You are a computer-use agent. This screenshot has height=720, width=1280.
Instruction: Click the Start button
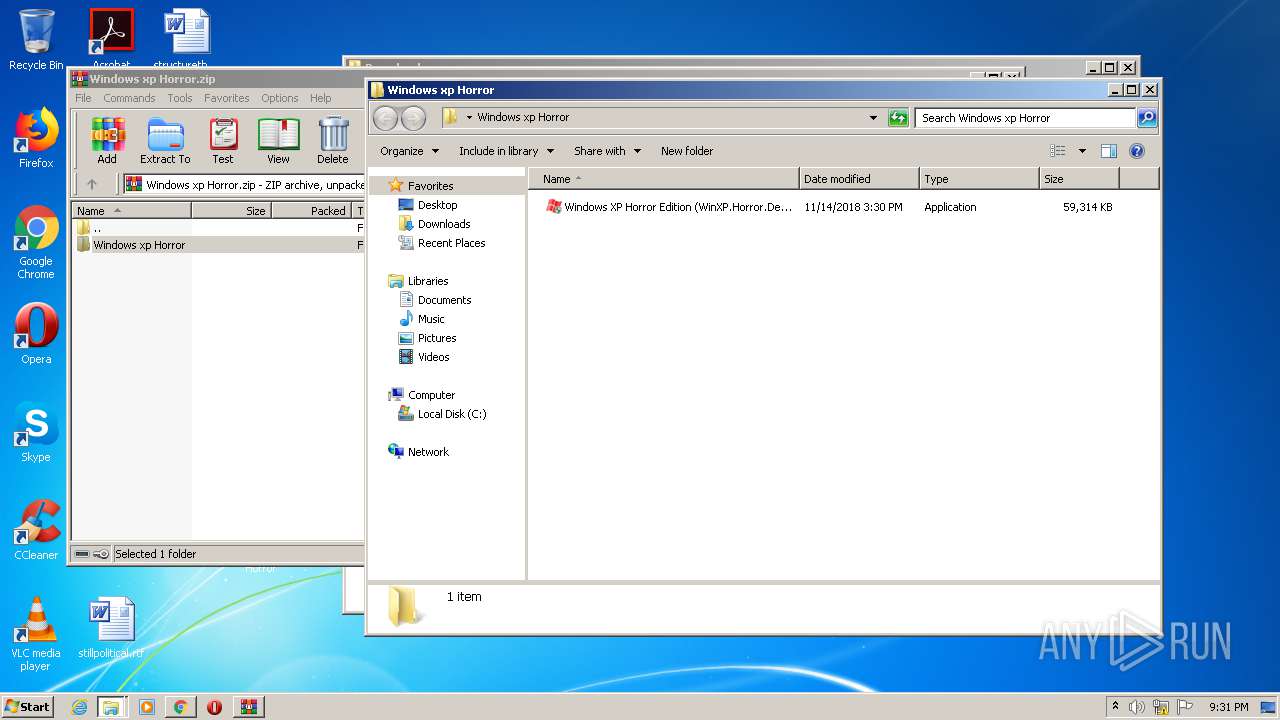tap(28, 707)
